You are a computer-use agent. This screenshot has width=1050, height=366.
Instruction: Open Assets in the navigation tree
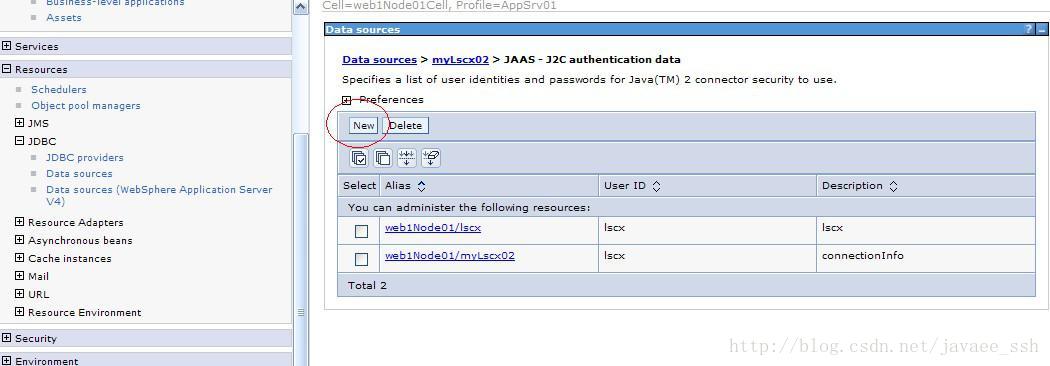pyautogui.click(x=64, y=17)
